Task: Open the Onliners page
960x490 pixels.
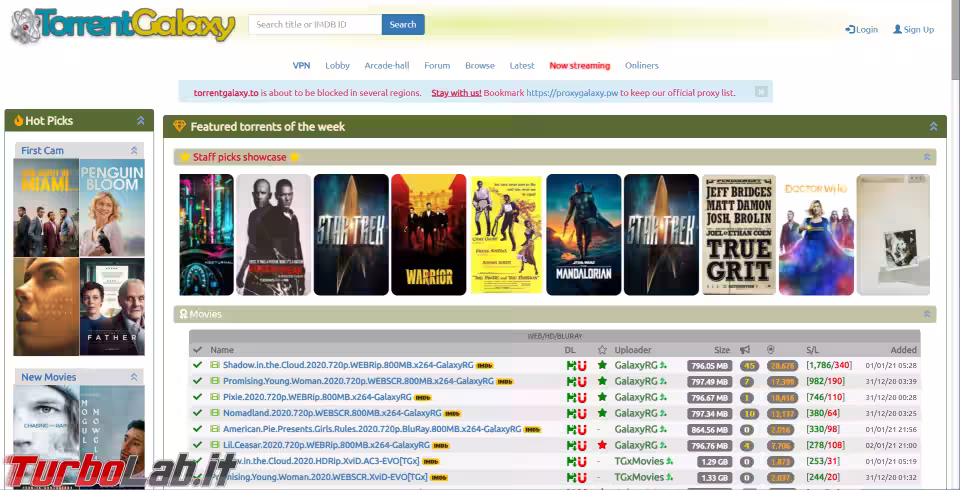Action: pyautogui.click(x=642, y=66)
